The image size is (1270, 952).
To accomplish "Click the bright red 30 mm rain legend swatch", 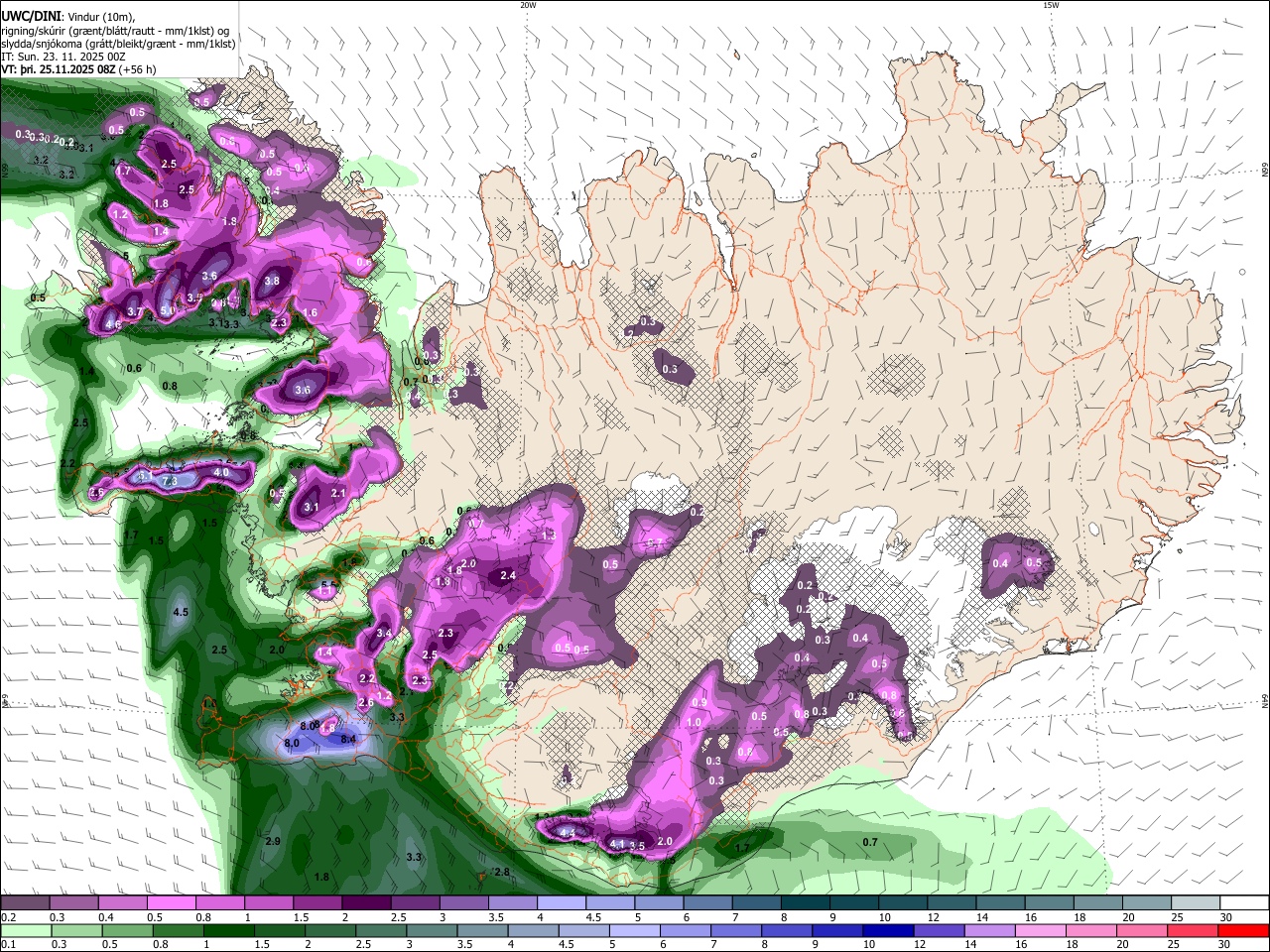I will click(1242, 931).
